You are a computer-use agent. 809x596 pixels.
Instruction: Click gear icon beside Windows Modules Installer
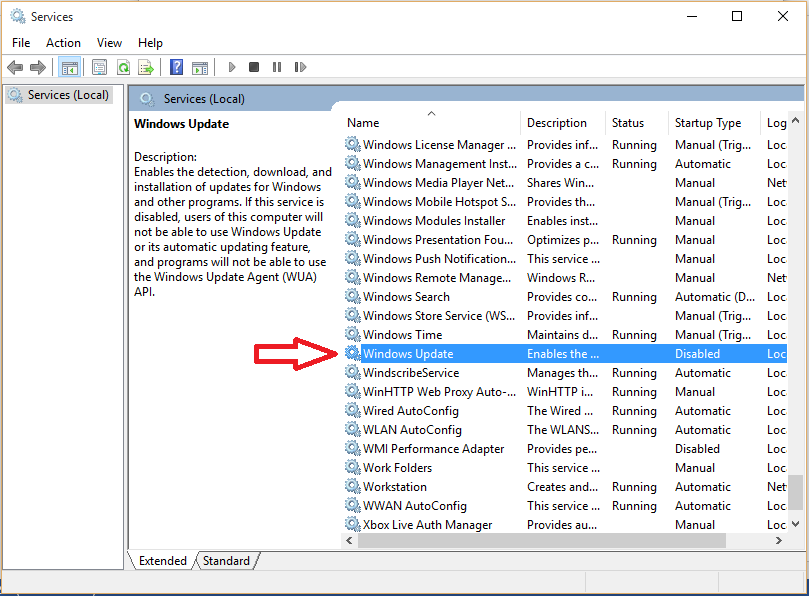coord(352,220)
